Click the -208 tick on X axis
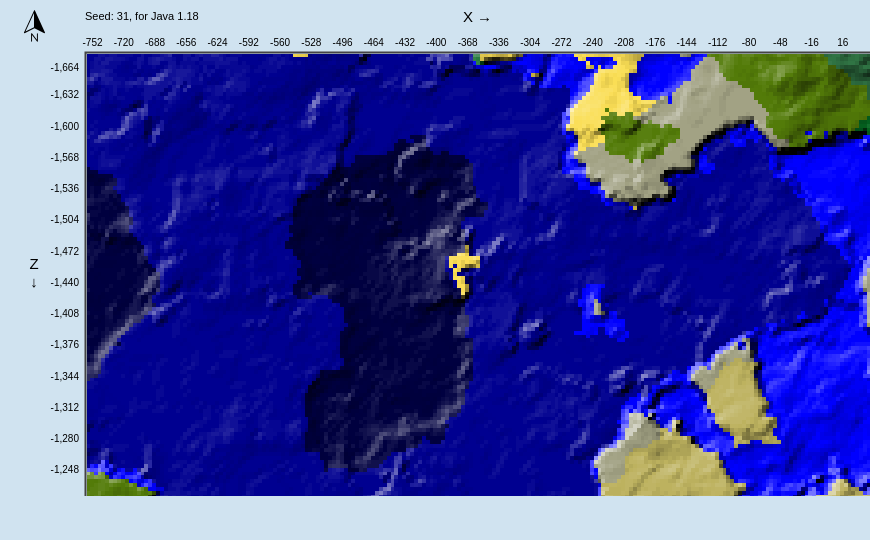Viewport: 870px width, 540px height. click(x=624, y=43)
